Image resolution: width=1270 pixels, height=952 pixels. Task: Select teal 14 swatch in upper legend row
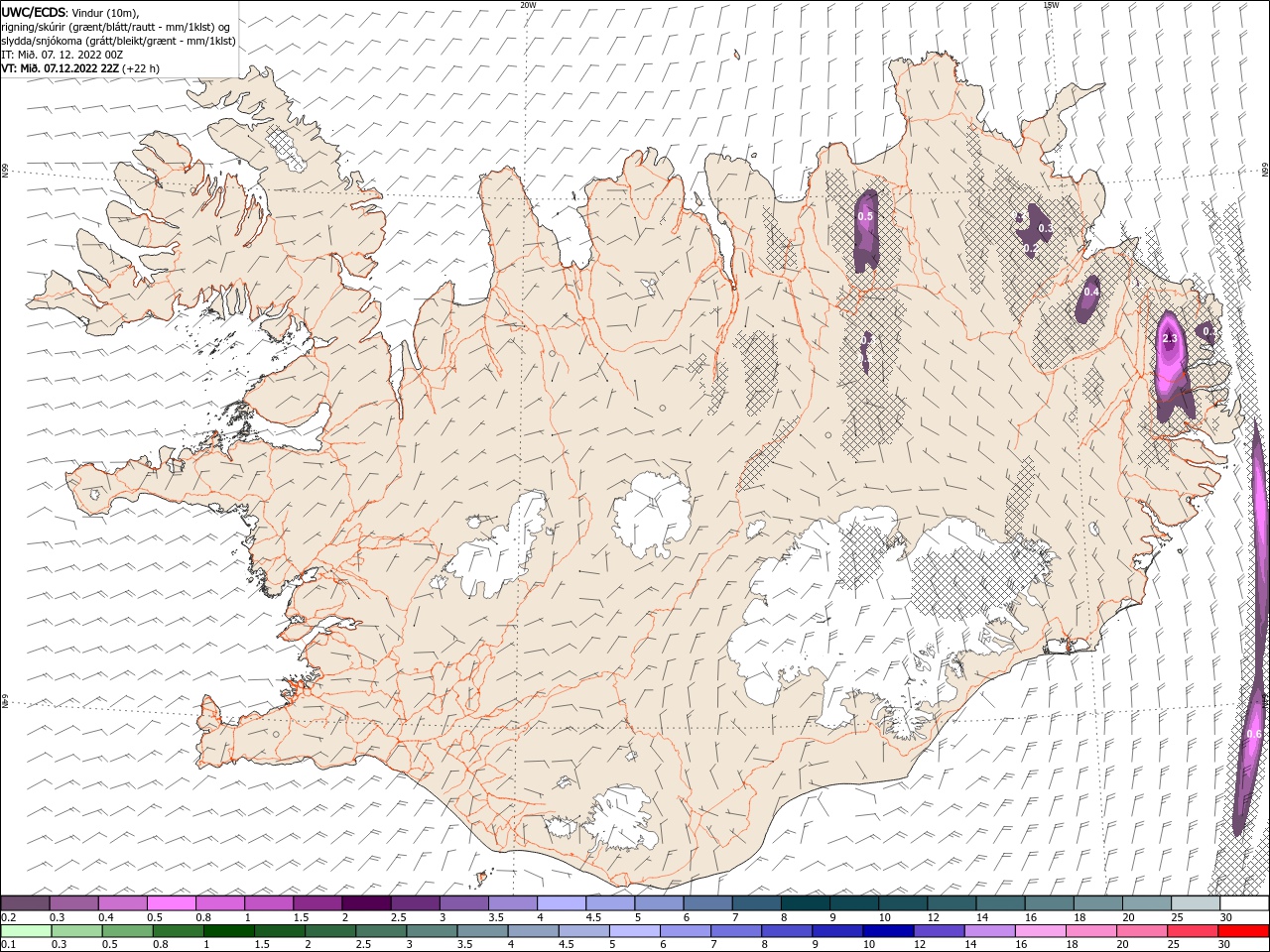pyautogui.click(x=999, y=903)
